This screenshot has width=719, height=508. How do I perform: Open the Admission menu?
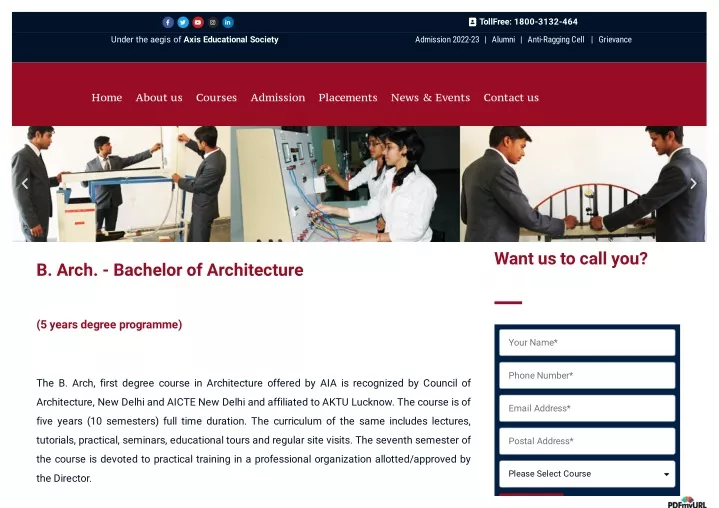pyautogui.click(x=278, y=98)
